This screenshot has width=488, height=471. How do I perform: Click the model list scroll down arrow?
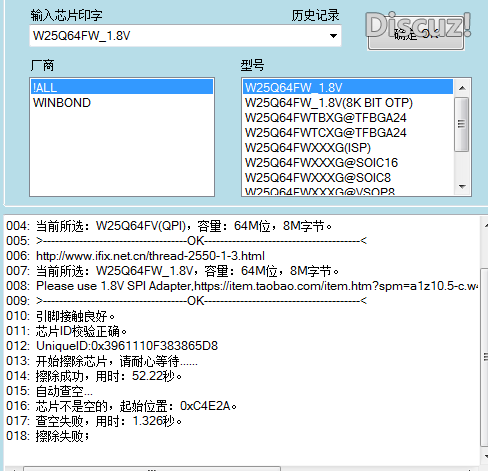462,187
